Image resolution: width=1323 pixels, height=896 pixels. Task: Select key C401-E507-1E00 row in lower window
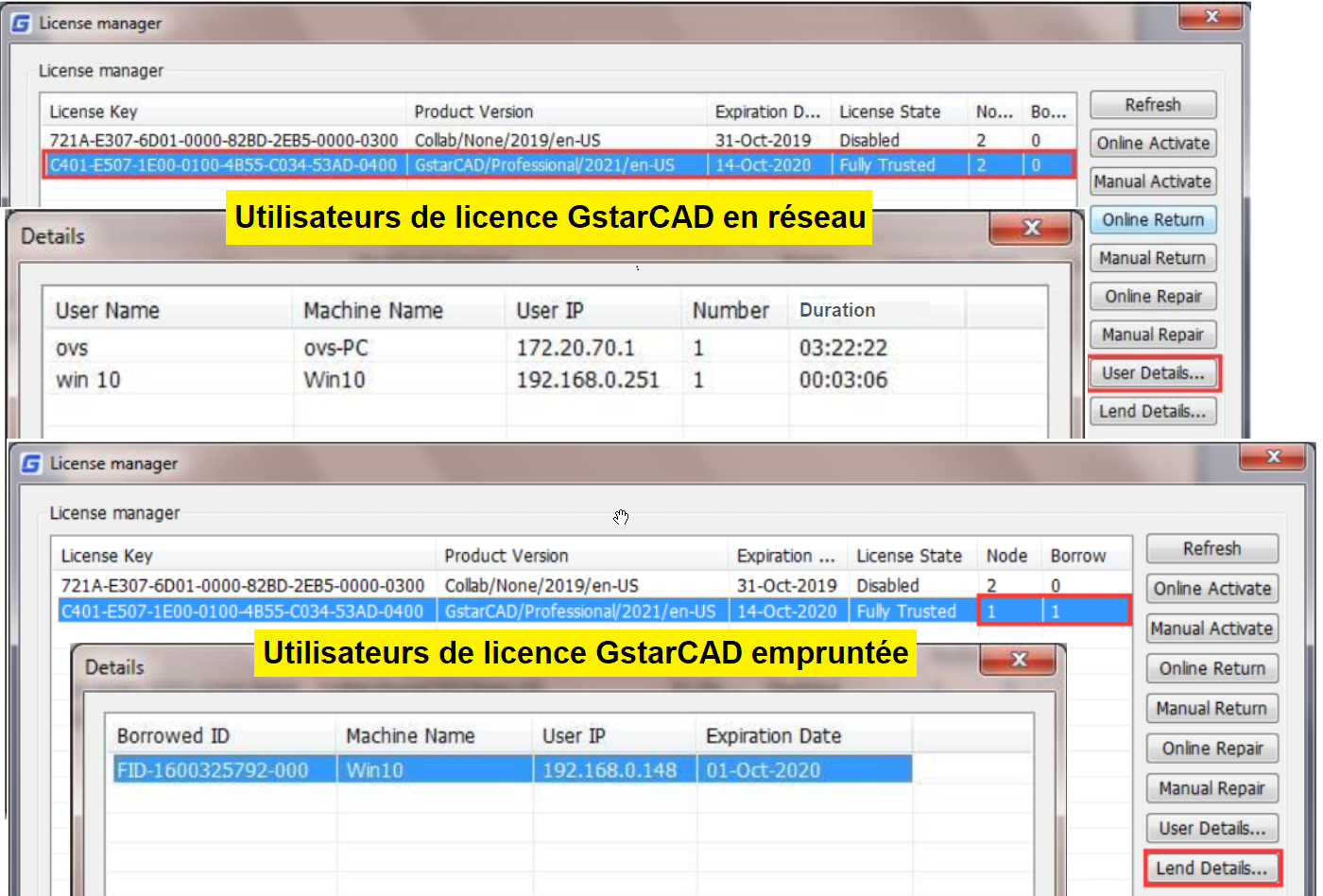(x=592, y=612)
